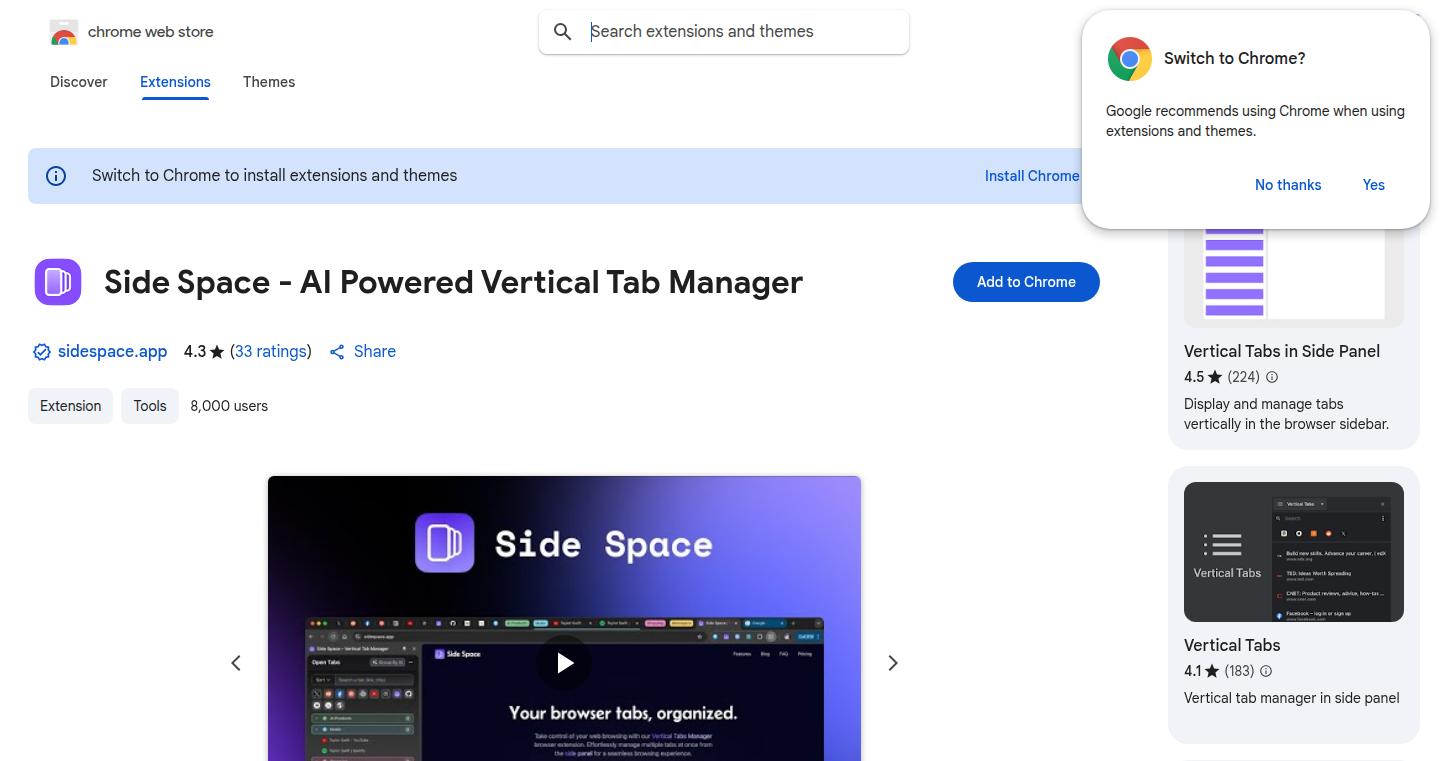Click the Install Chrome link
The image size is (1440, 761).
[1032, 176]
